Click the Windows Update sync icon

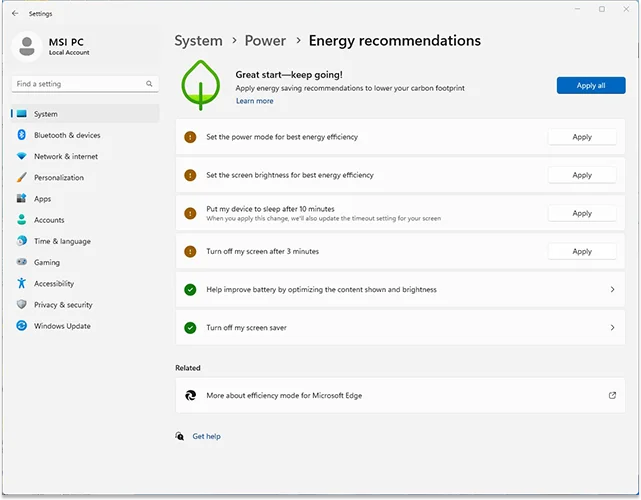tap(22, 325)
